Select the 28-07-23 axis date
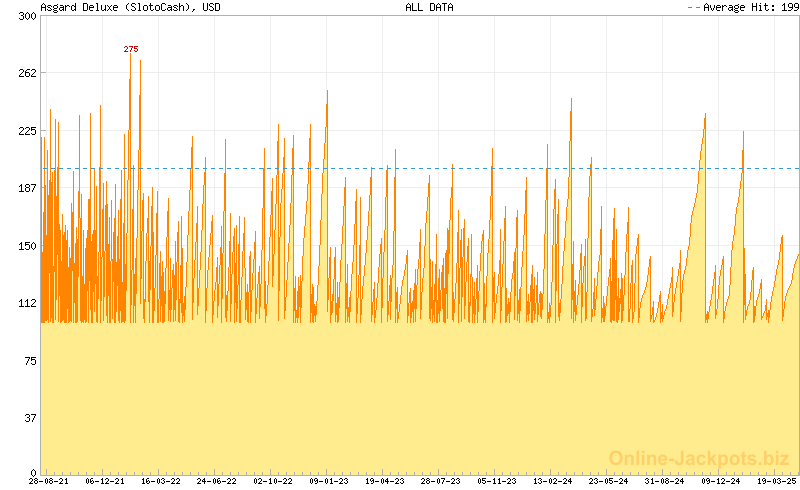The width and height of the screenshot is (800, 490). [x=441, y=481]
